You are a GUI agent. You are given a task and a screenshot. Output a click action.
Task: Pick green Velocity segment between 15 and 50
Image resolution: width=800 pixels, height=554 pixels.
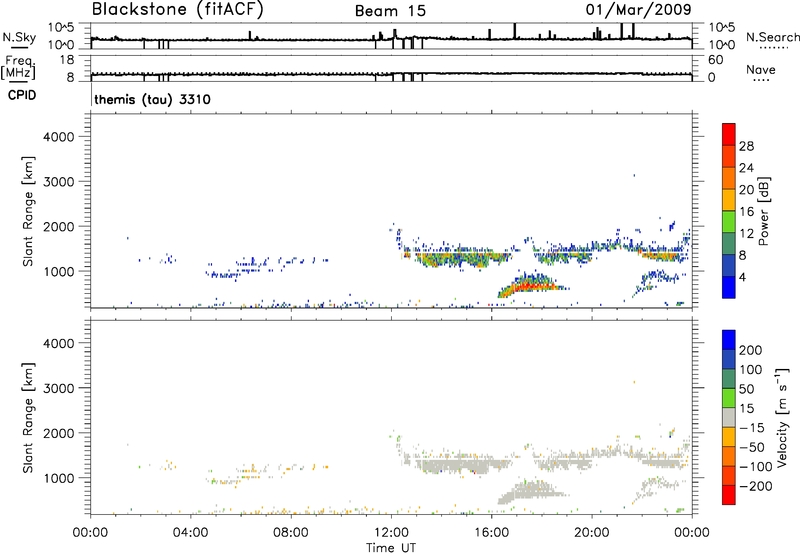tap(729, 398)
